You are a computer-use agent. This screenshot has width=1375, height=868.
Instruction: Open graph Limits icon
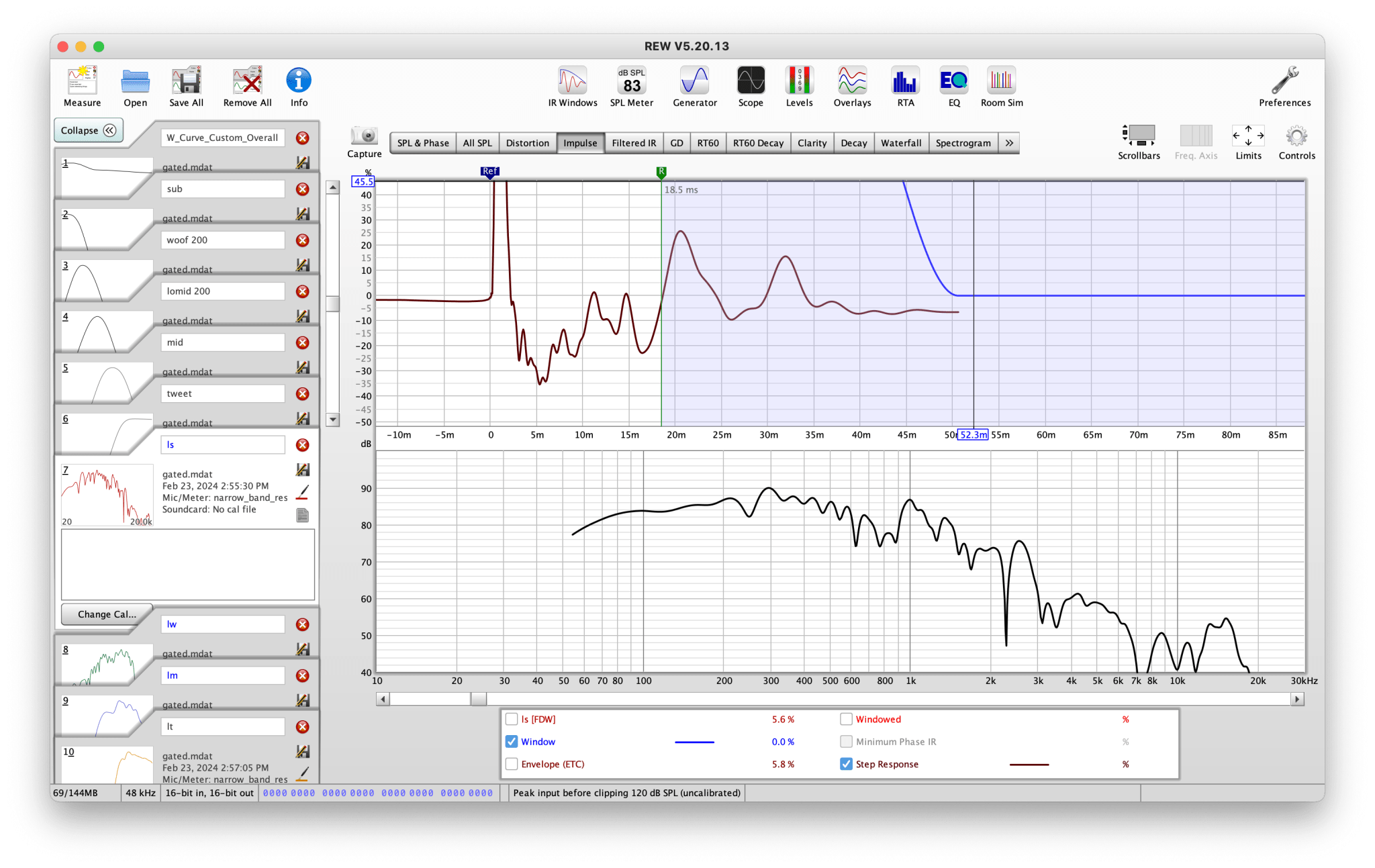coord(1248,135)
